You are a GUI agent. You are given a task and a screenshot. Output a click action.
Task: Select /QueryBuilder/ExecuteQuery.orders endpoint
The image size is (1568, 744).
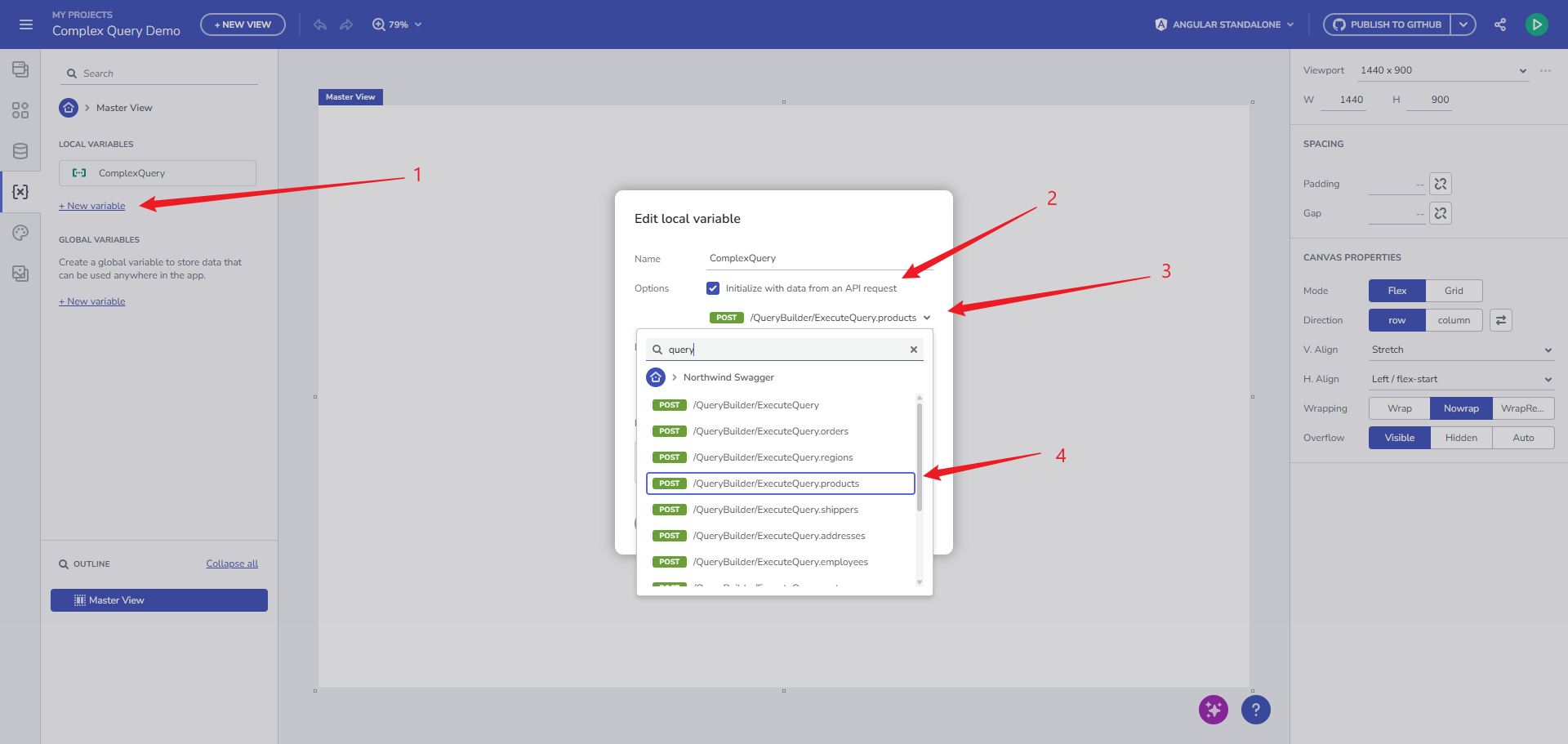point(770,431)
